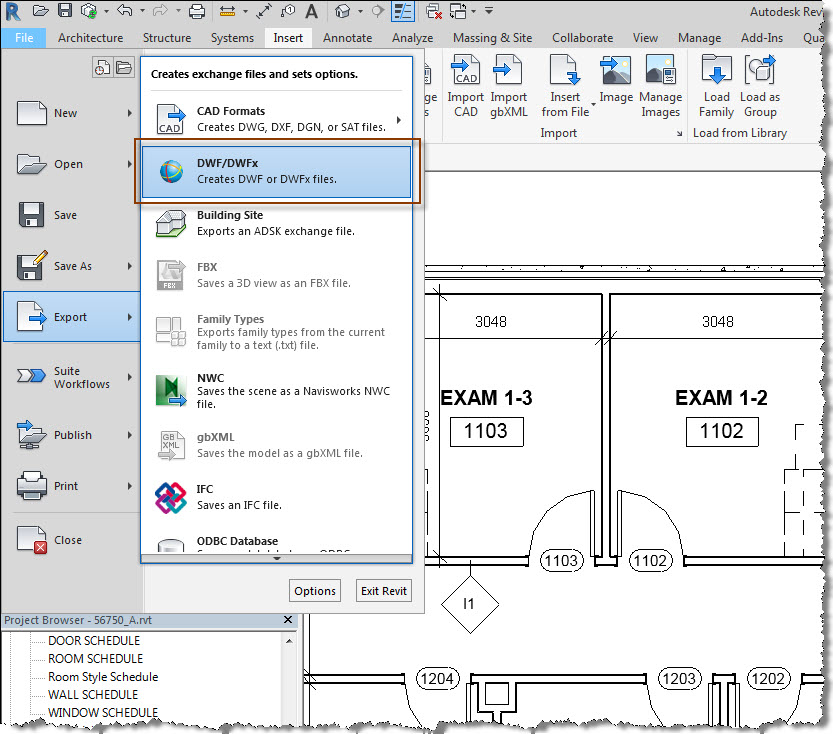Click the Options button
833x734 pixels.
[314, 590]
